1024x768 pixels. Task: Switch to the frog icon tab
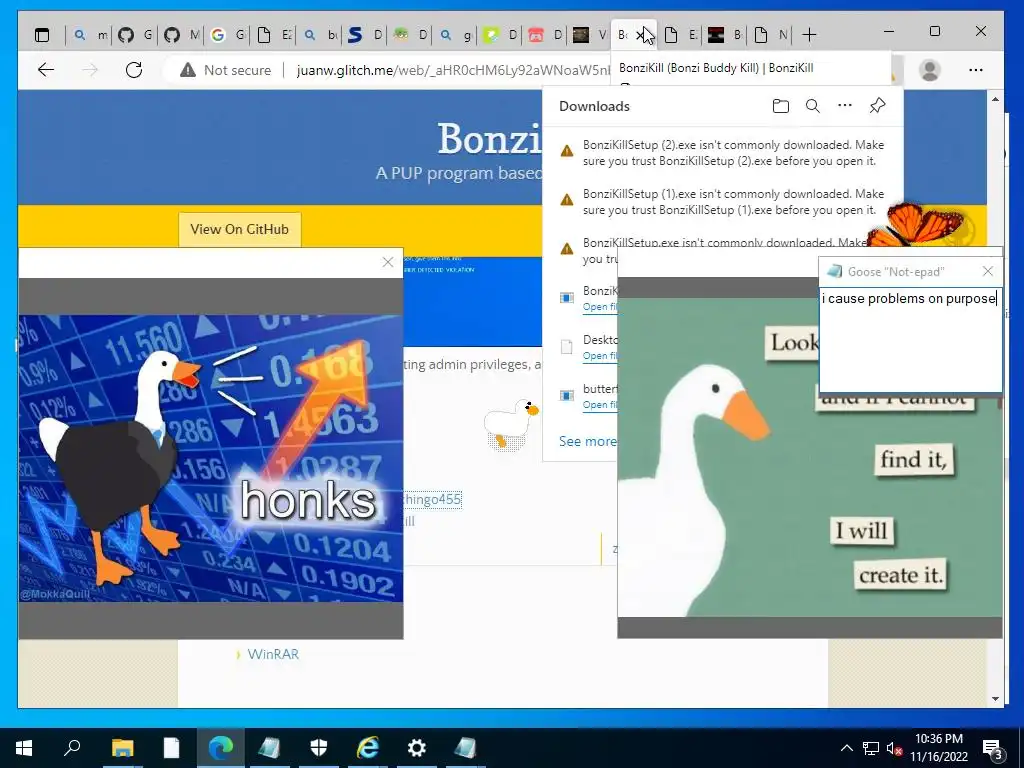409,35
